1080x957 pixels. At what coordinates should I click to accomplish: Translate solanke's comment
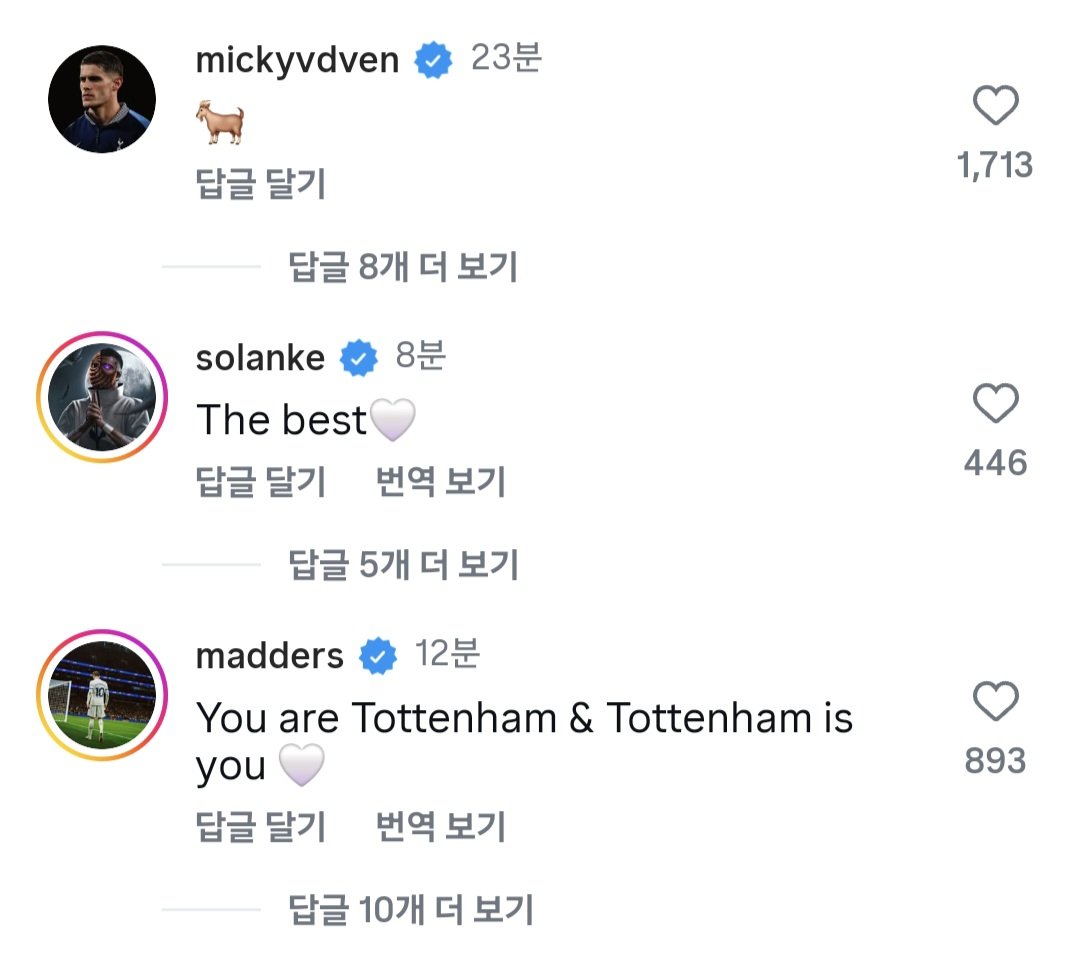[x=441, y=482]
